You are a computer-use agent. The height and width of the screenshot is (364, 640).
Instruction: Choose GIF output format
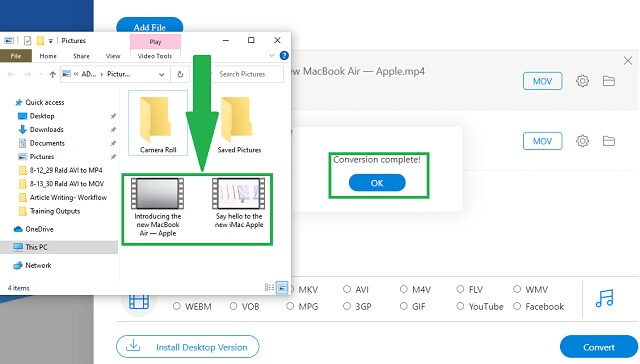point(413,306)
